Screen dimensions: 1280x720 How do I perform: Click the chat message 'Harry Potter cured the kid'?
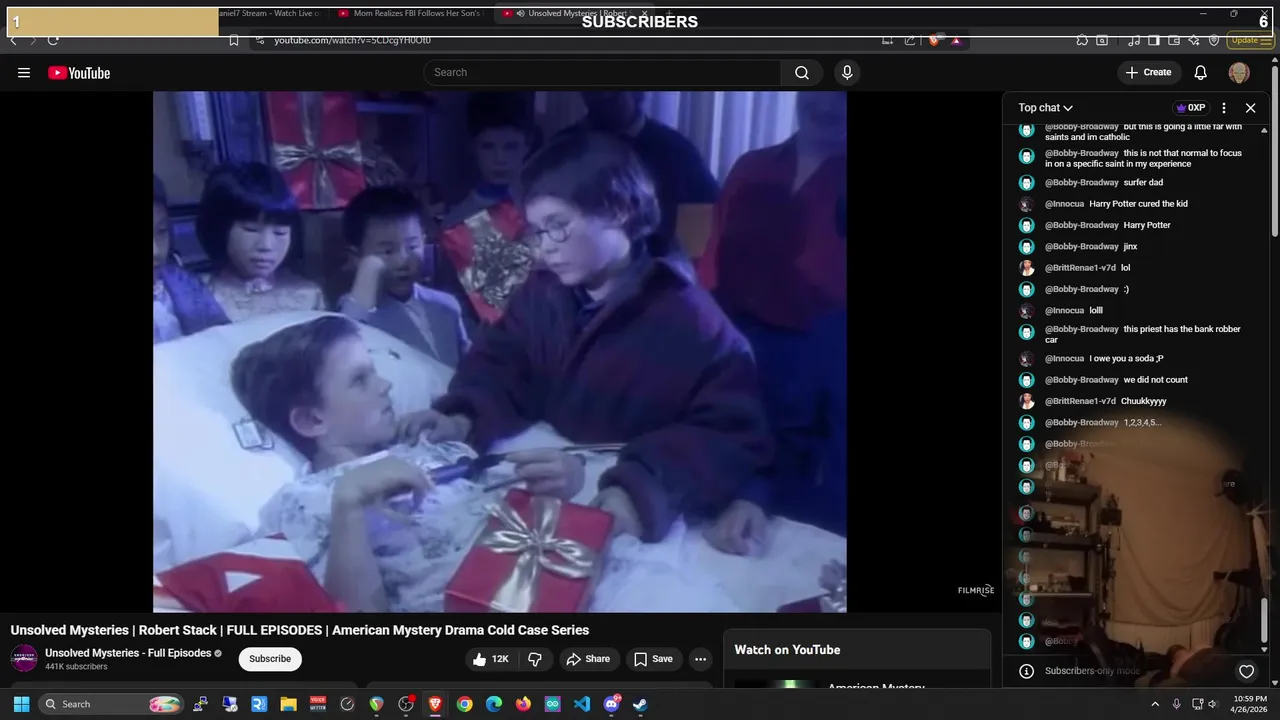tap(1138, 204)
